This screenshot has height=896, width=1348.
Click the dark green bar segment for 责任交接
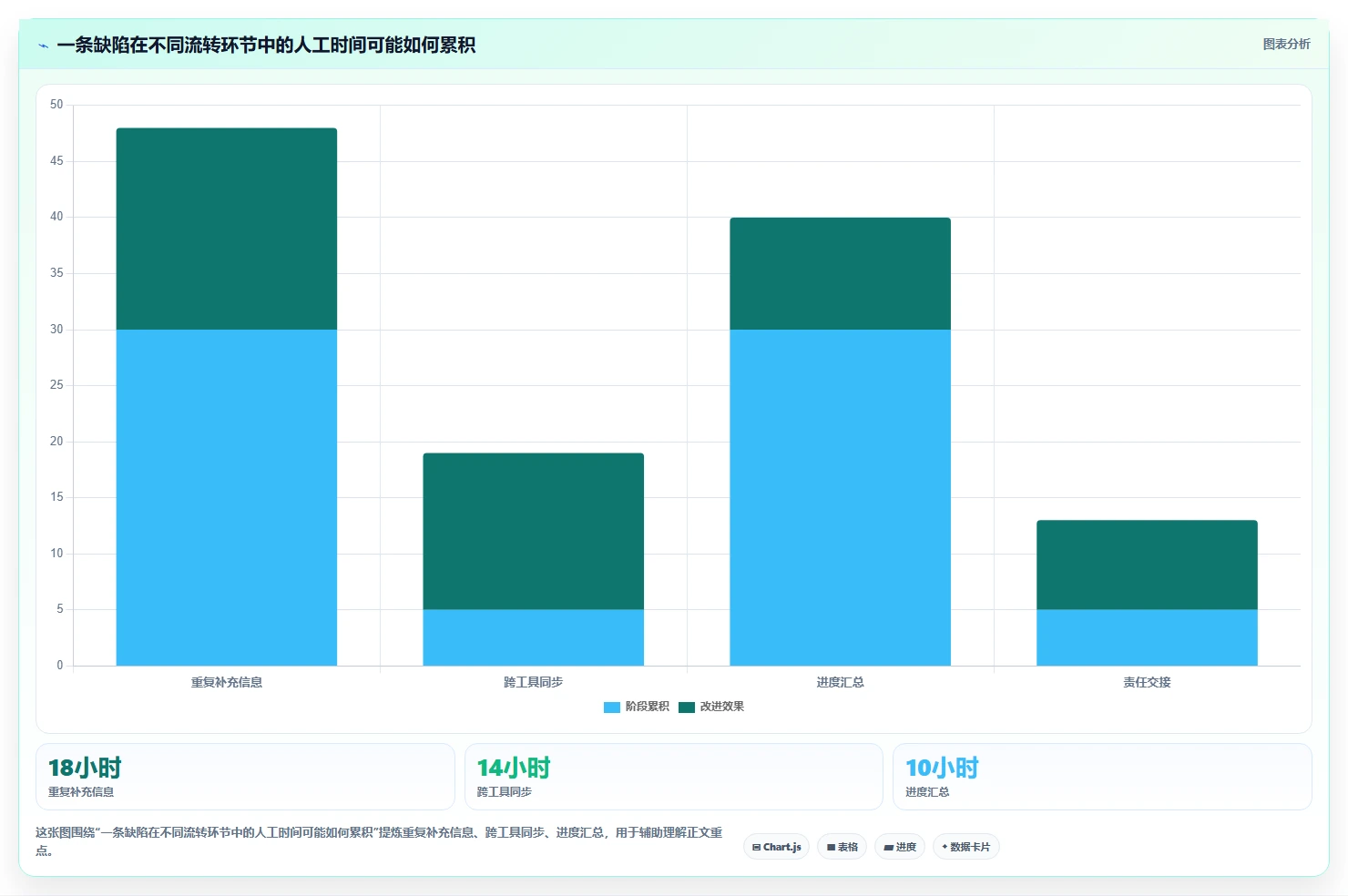1147,565
